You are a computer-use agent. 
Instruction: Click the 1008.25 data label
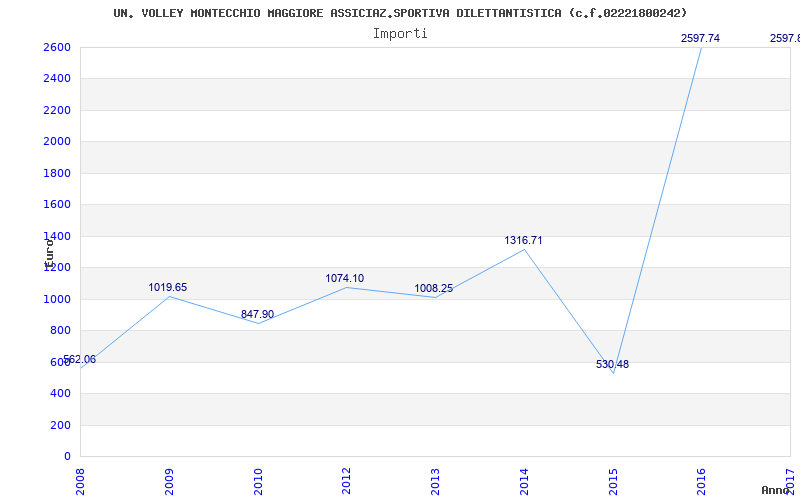click(x=433, y=289)
